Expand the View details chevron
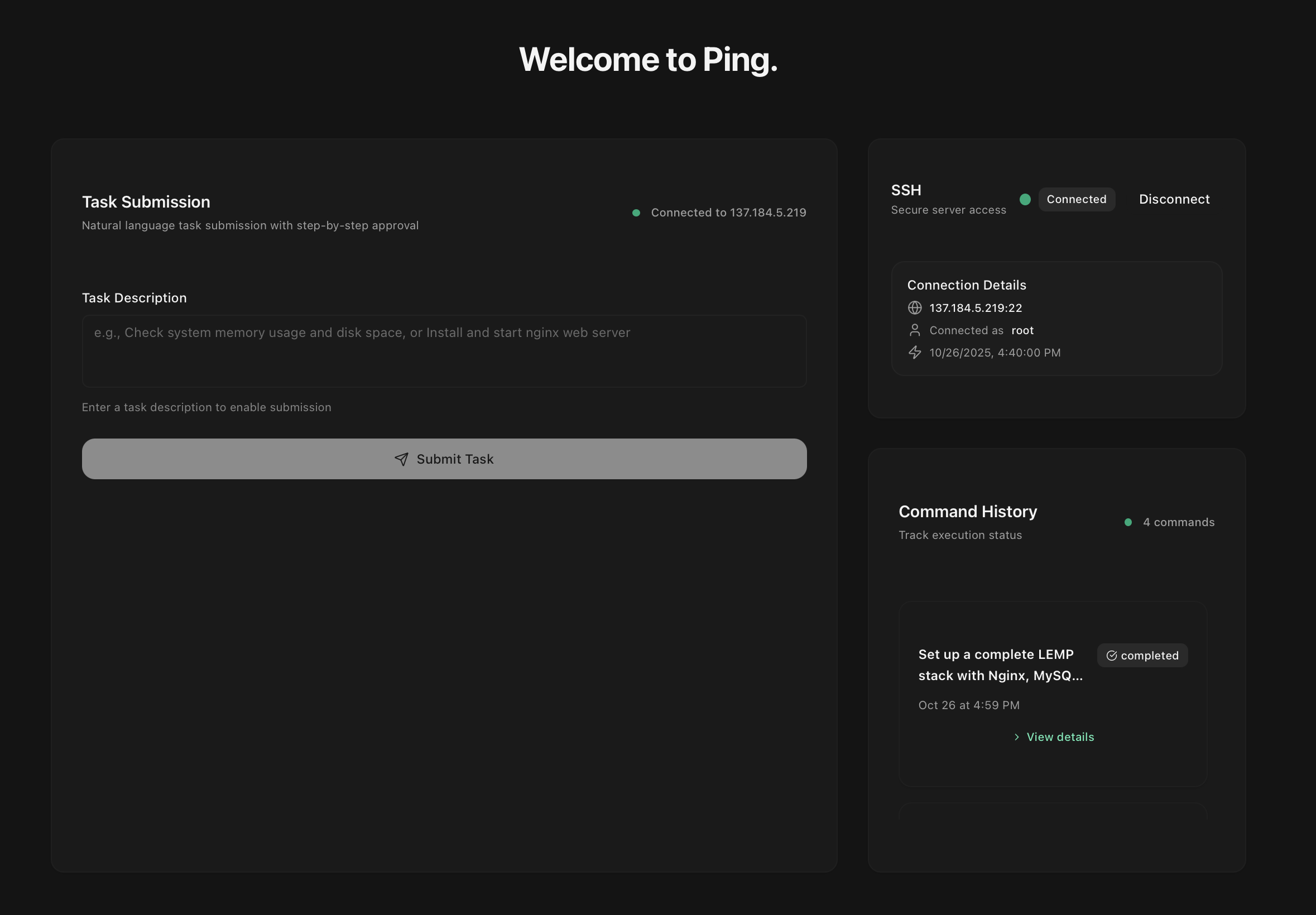 pyautogui.click(x=1016, y=737)
